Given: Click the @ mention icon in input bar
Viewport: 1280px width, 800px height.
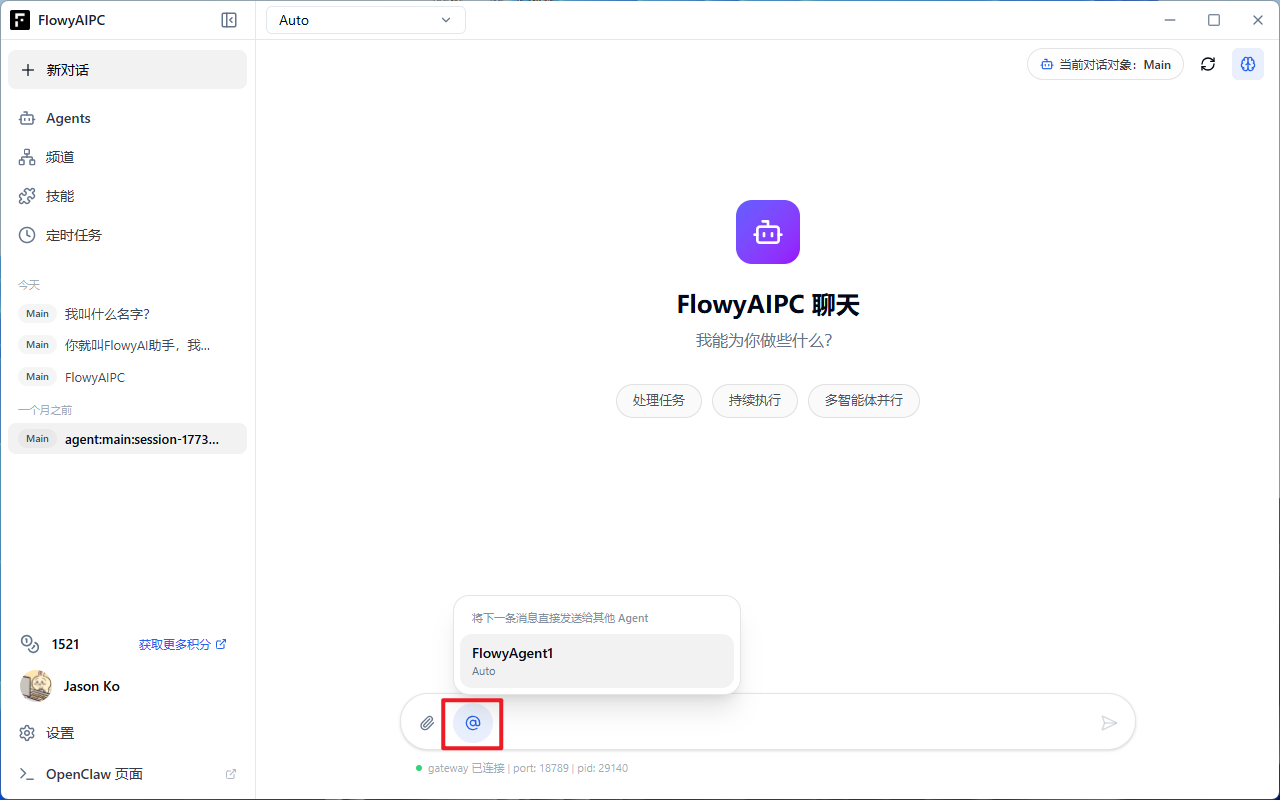Looking at the screenshot, I should [471, 722].
